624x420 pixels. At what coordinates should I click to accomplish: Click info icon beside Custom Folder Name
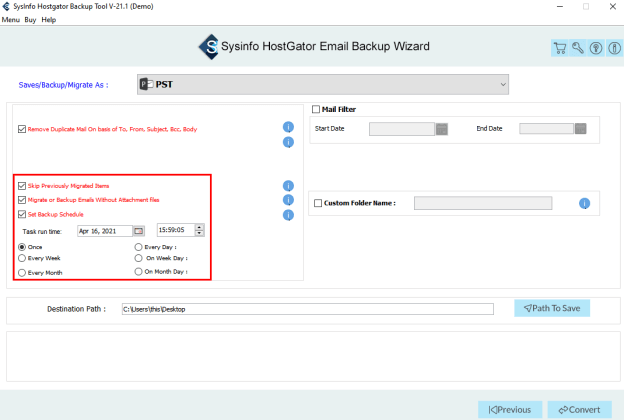point(584,203)
